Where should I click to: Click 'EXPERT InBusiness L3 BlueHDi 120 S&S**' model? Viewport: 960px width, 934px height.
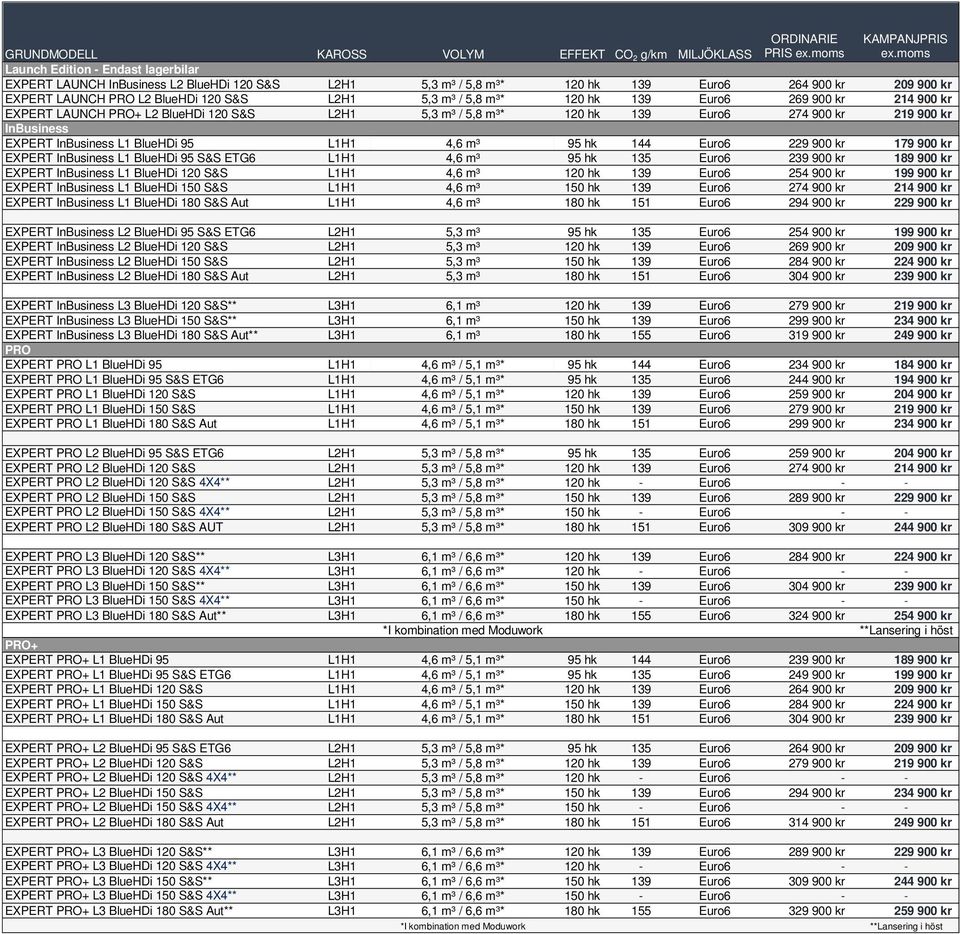coord(121,305)
